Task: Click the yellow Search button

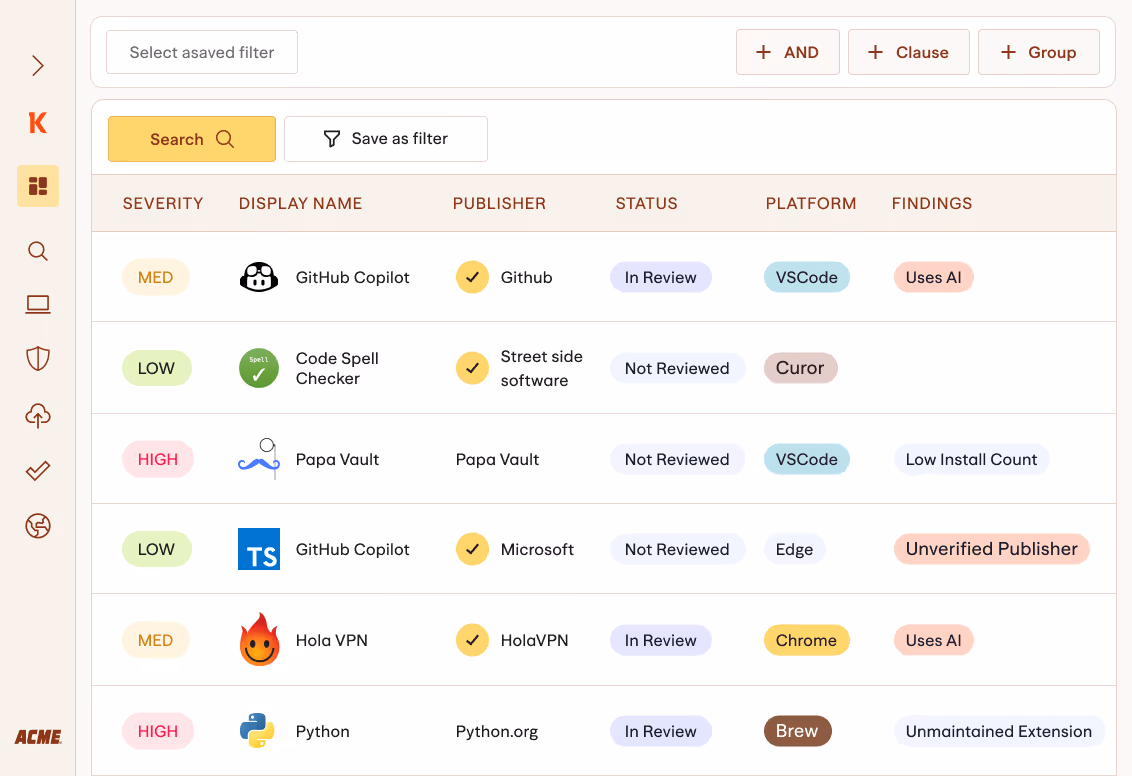Action: pos(192,139)
